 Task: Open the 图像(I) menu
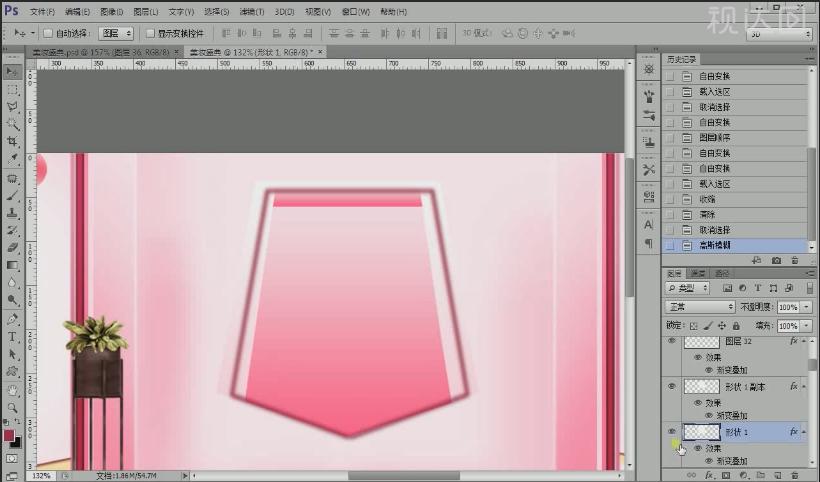(x=111, y=12)
